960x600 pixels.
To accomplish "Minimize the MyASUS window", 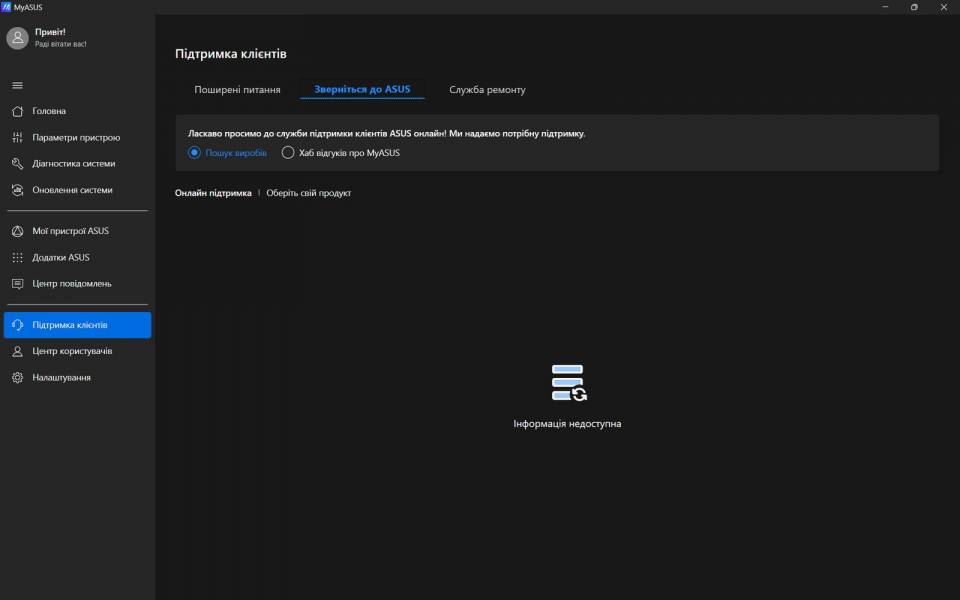I will [x=885, y=7].
